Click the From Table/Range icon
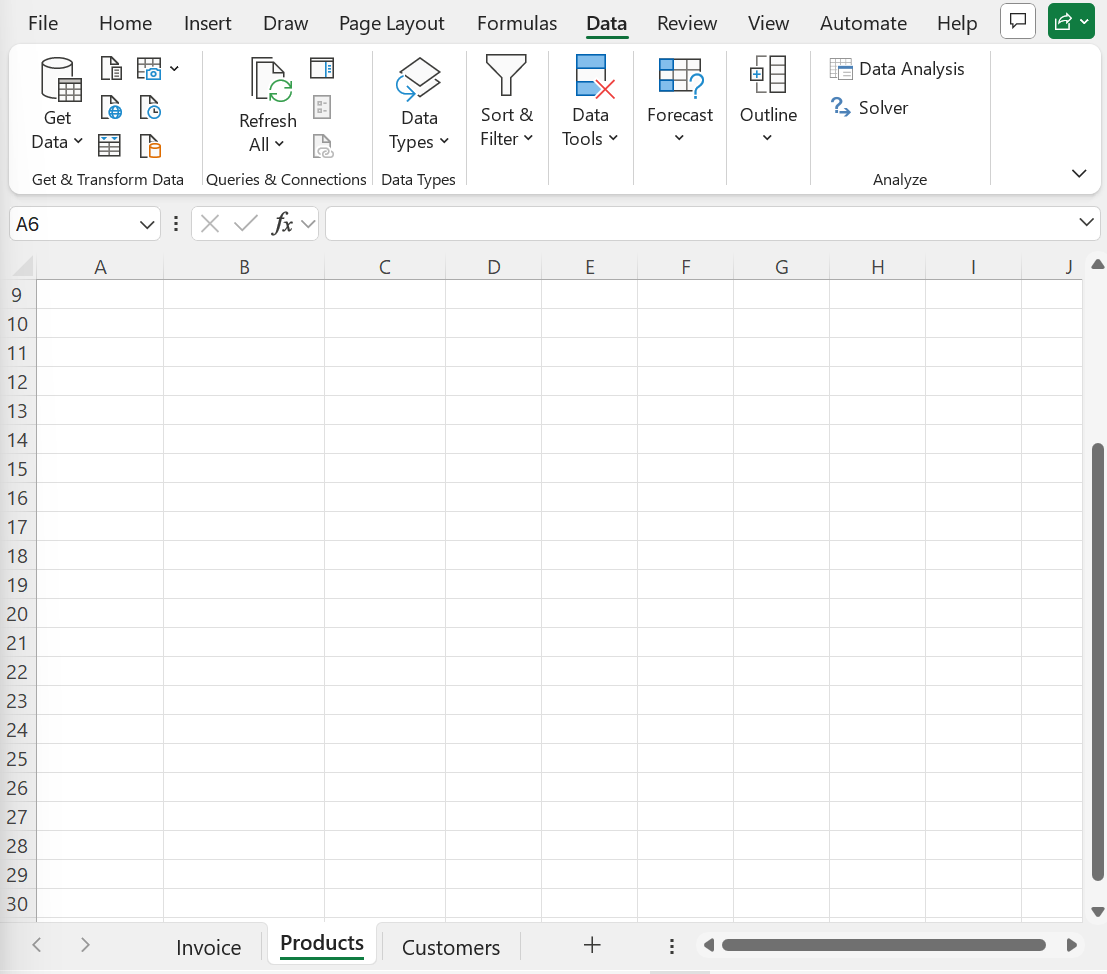The height and width of the screenshot is (974, 1107). [x=110, y=146]
